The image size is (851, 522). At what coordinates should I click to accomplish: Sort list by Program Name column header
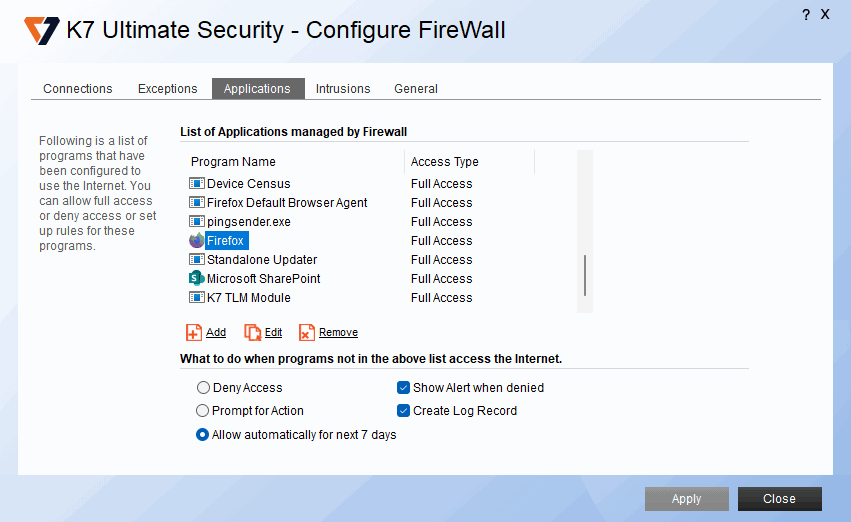click(233, 162)
